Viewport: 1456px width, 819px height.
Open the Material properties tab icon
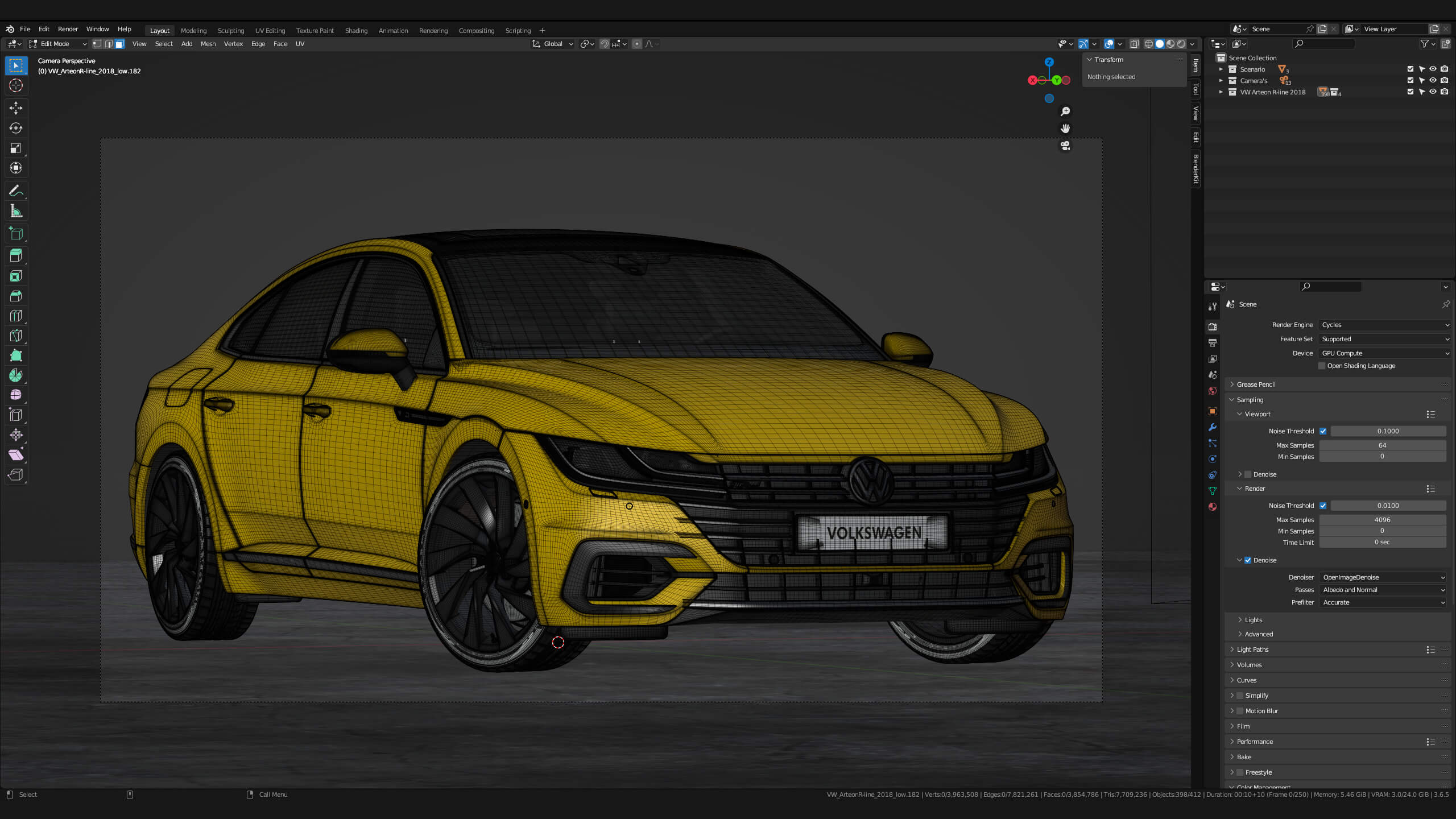1213,507
